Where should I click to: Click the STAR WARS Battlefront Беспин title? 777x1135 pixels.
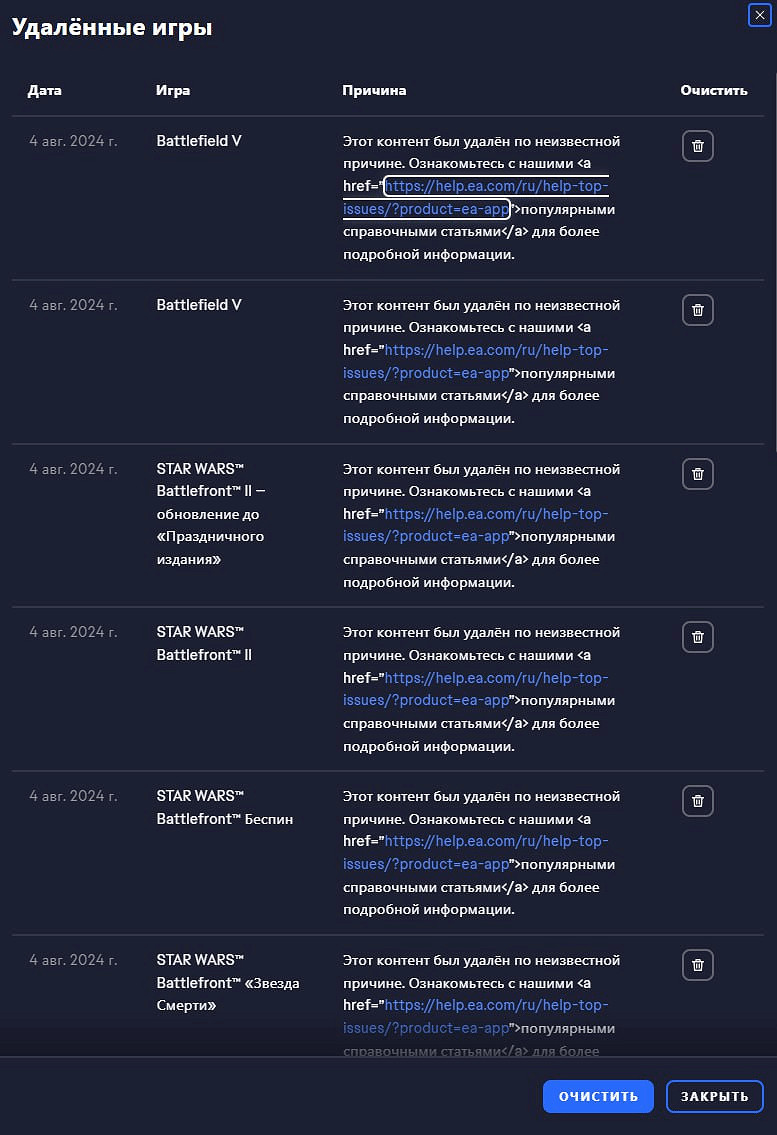coord(224,808)
